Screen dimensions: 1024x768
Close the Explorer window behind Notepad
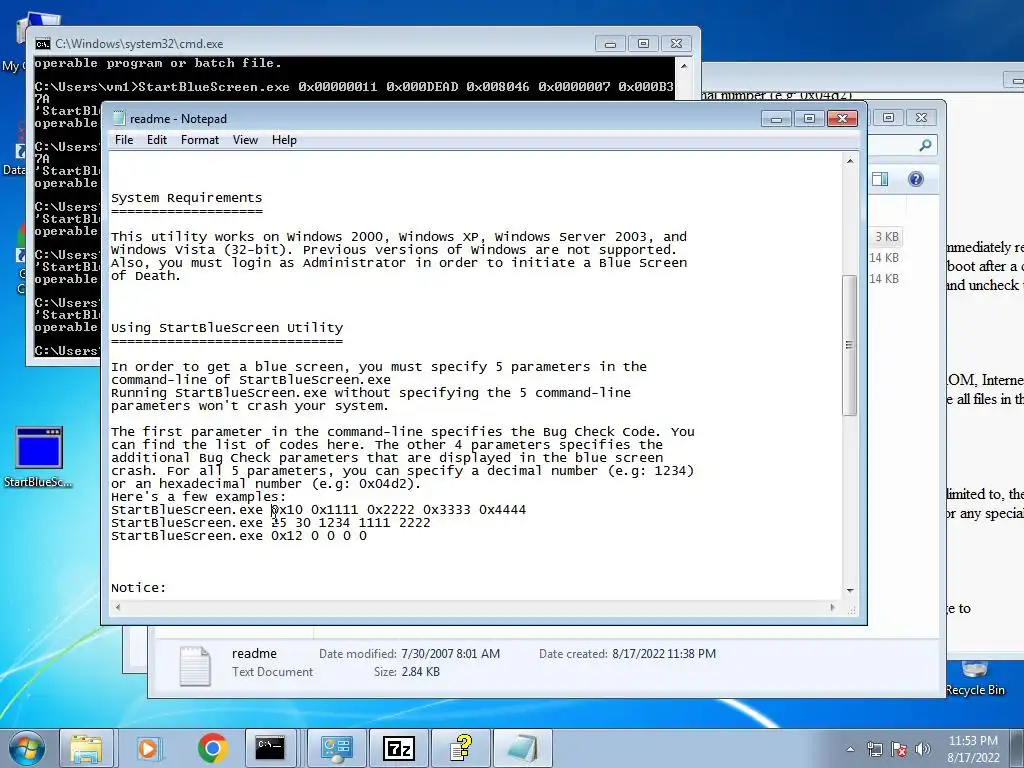[921, 118]
